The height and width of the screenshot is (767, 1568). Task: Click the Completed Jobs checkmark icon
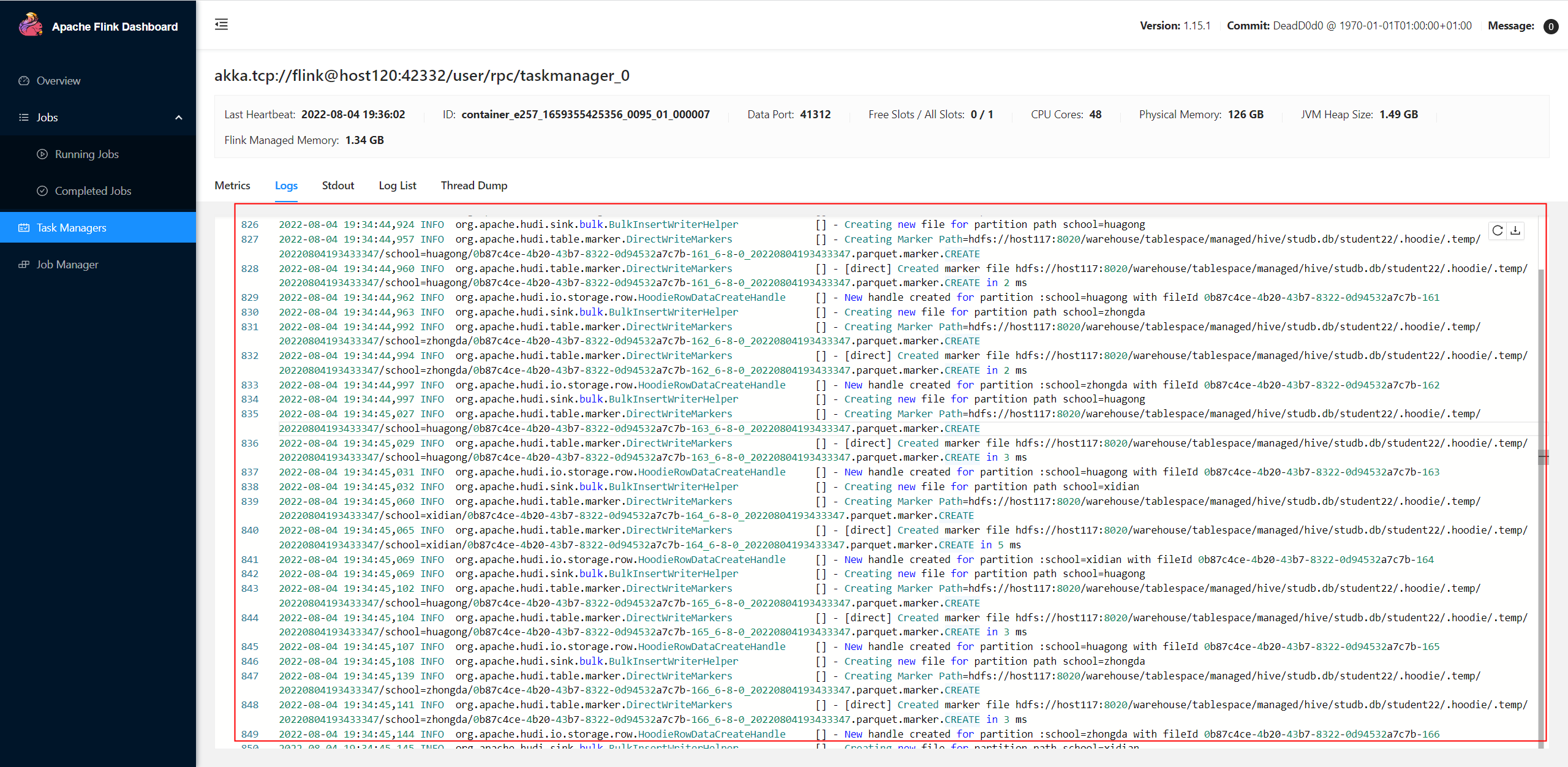tap(42, 191)
